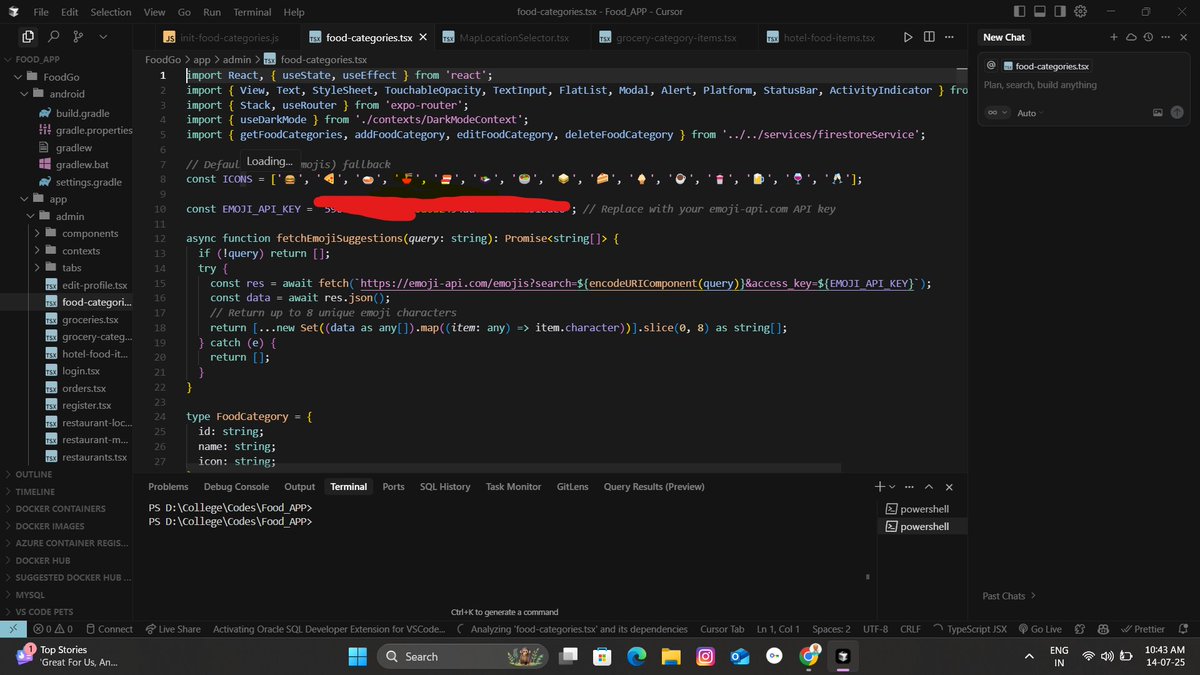Expand the contexts folder
This screenshot has height=675, width=1200.
click(81, 250)
